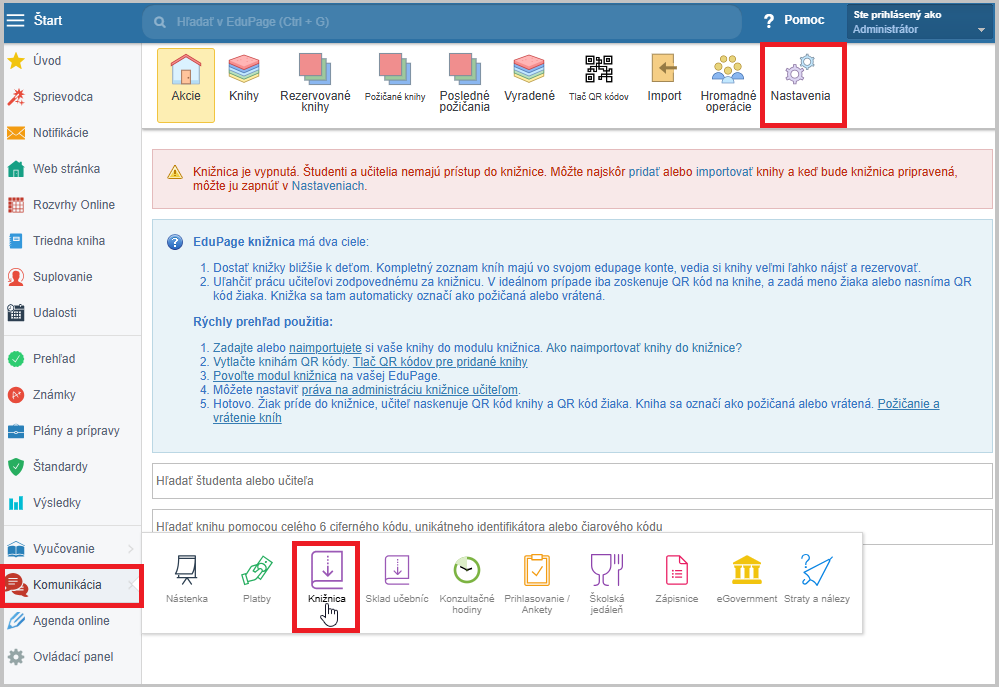Open 'Tlač QR kódov pre pridané knihy' link
Screen dimensions: 999x687
pyautogui.click(x=440, y=362)
